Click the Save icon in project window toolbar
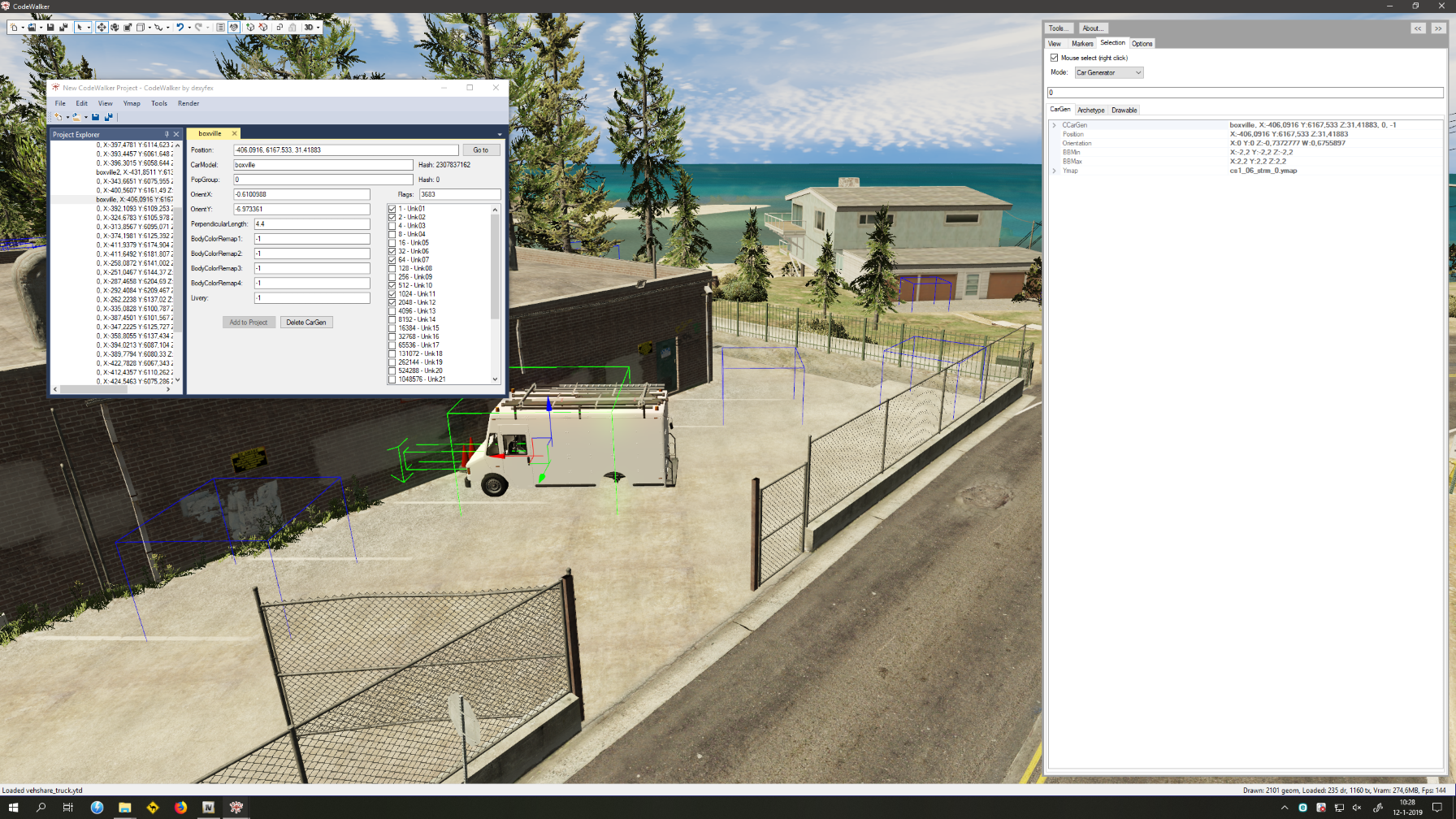Screen dimensions: 1456x819 coord(95,117)
